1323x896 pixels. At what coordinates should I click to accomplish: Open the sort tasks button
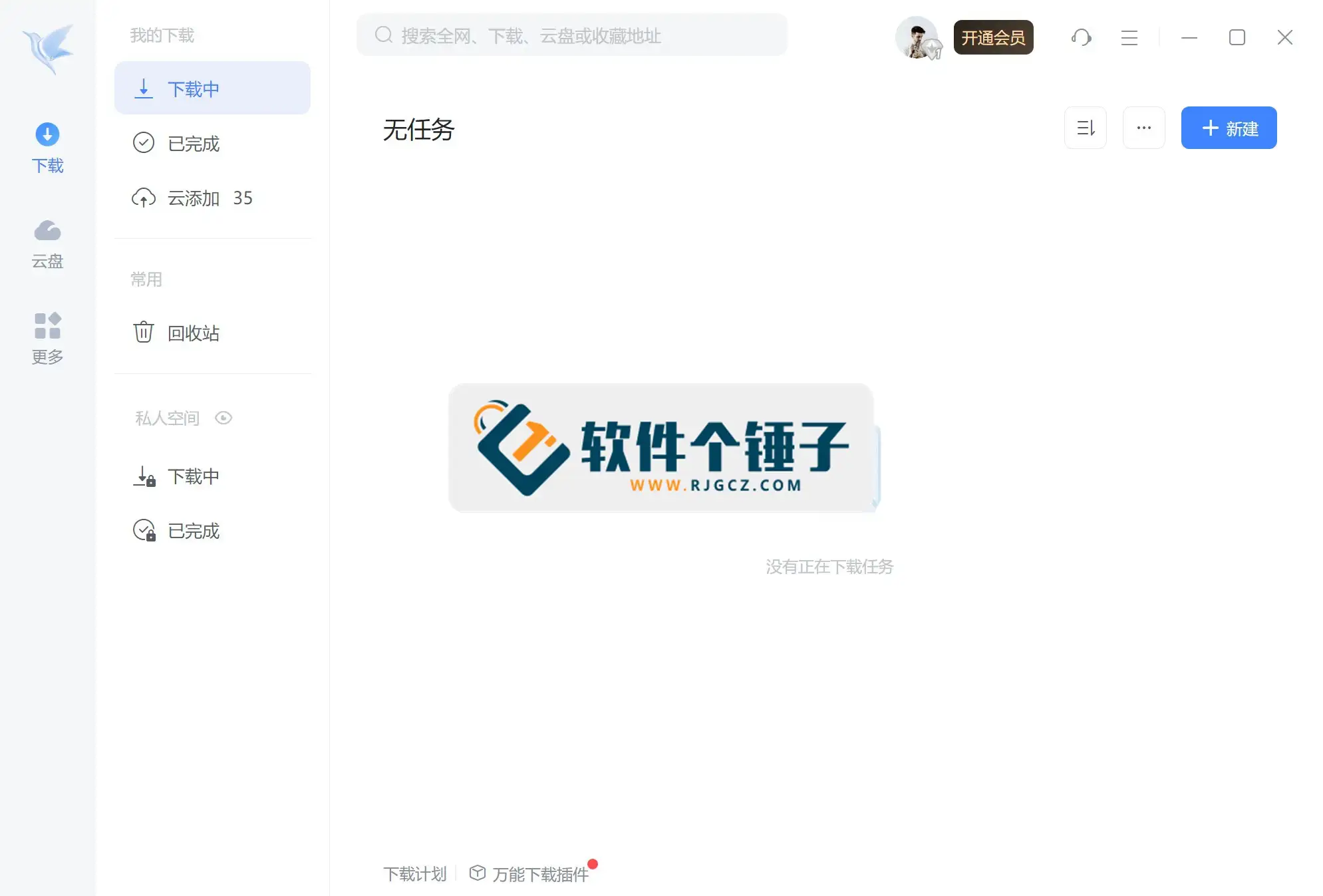[1086, 128]
